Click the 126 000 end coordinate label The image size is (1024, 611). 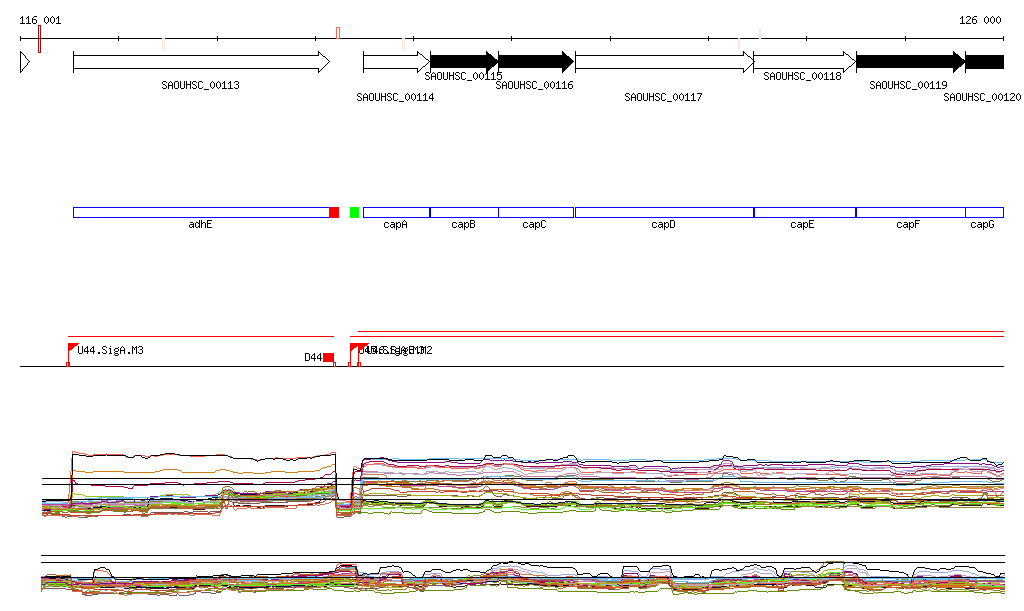pos(980,20)
